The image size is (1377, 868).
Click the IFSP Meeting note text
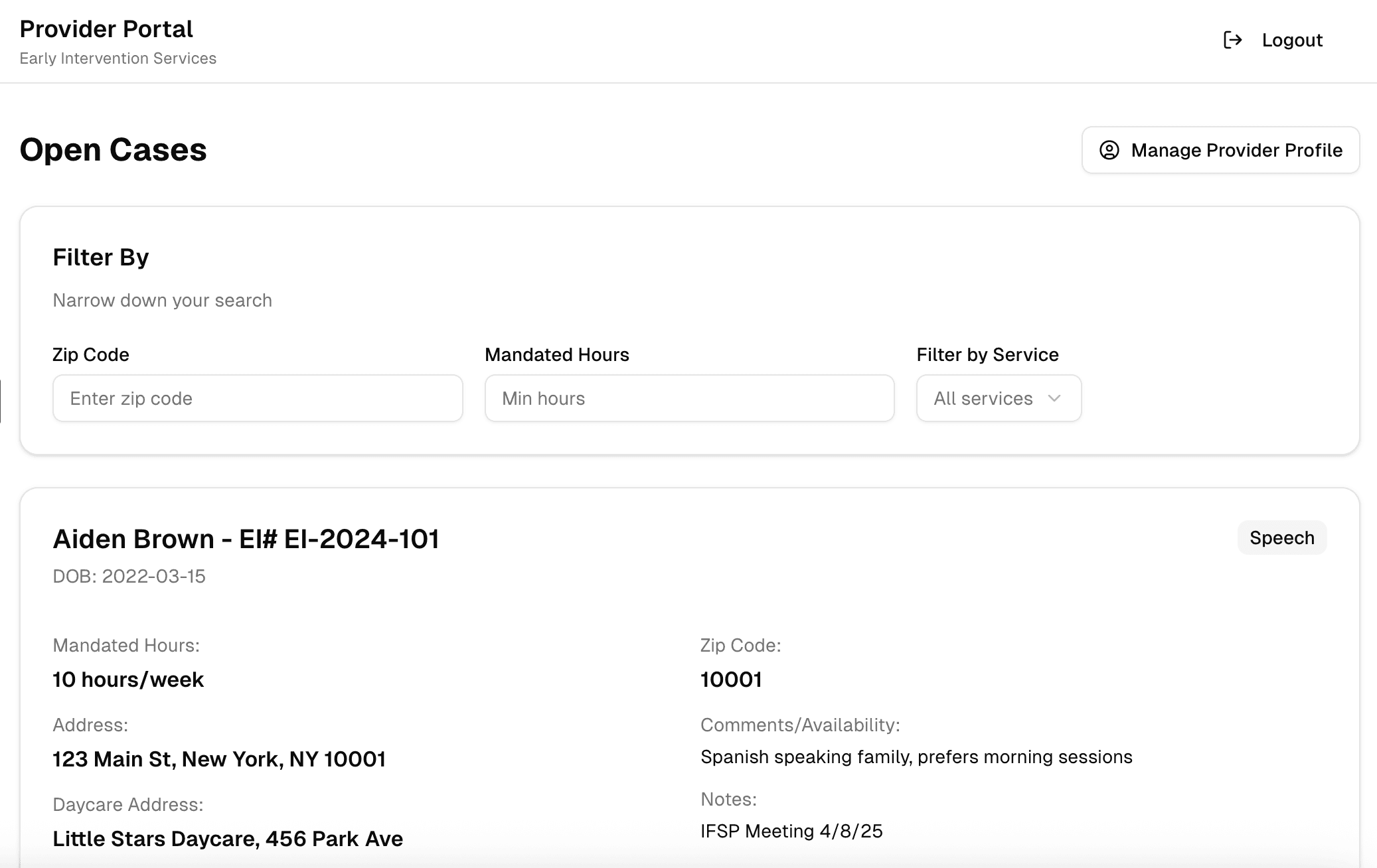pyautogui.click(x=791, y=831)
